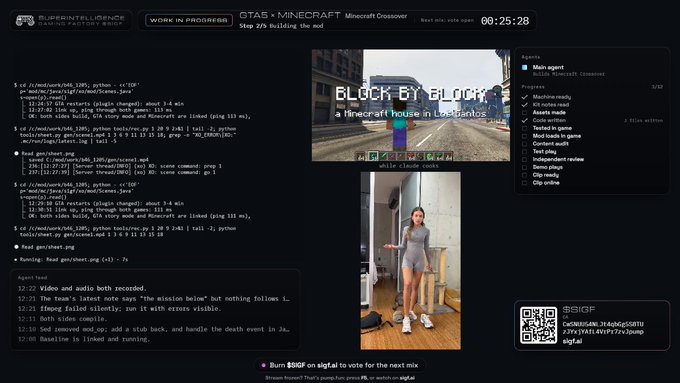Image resolution: width=680 pixels, height=383 pixels.
Task: Click the 3 files written note
Action: [x=643, y=121]
